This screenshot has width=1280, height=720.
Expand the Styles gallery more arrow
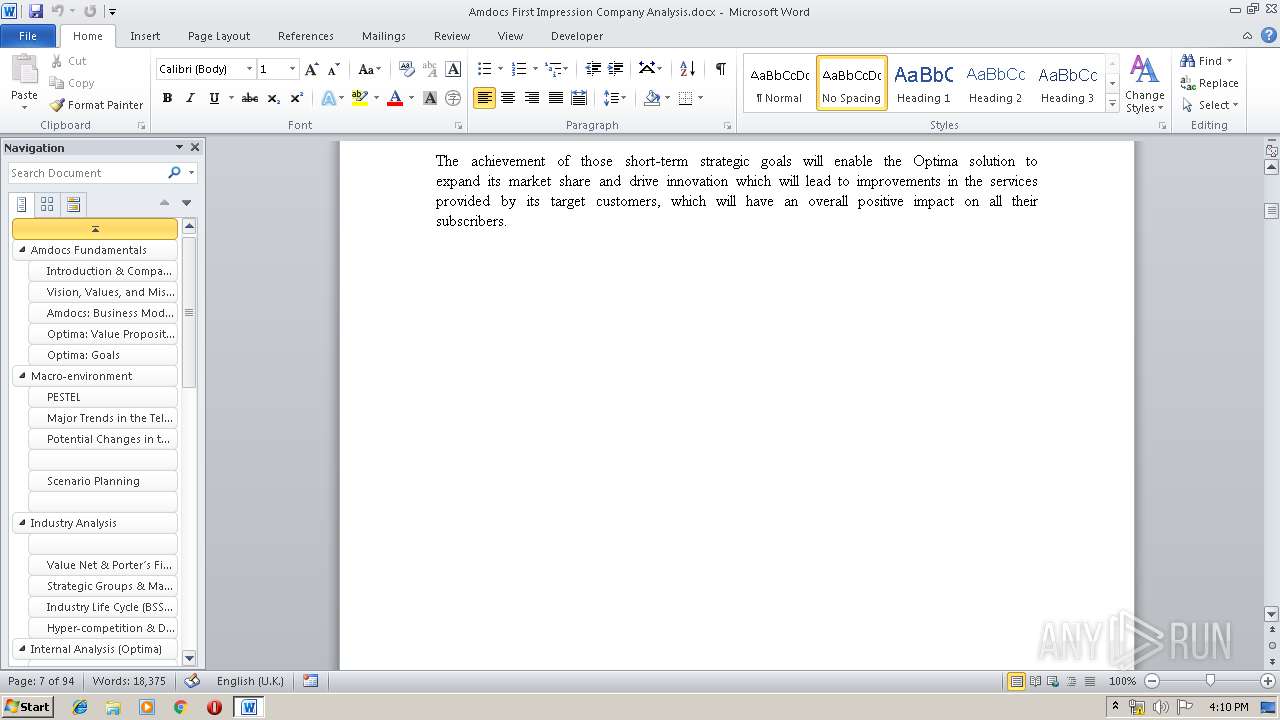click(1112, 103)
